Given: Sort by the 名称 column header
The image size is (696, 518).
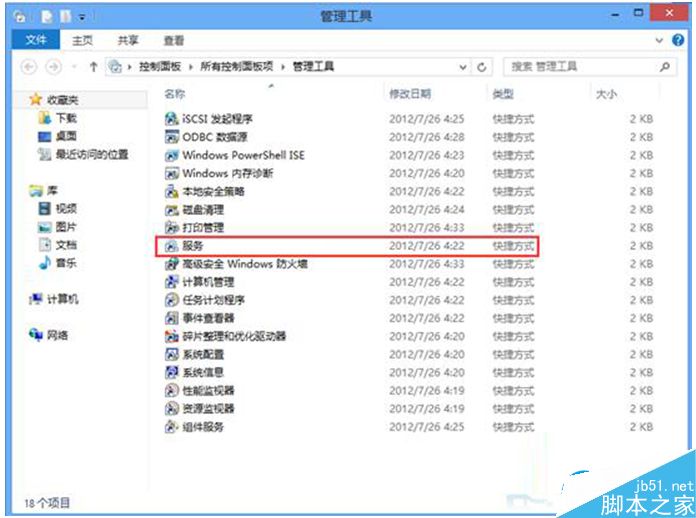Looking at the screenshot, I should click(174, 94).
